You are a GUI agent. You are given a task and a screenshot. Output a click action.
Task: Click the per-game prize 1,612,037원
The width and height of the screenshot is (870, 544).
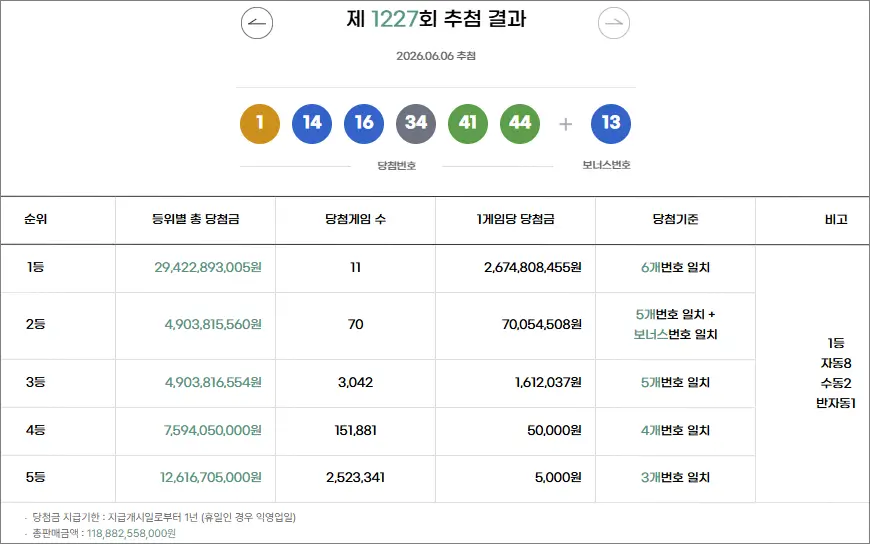click(x=548, y=382)
